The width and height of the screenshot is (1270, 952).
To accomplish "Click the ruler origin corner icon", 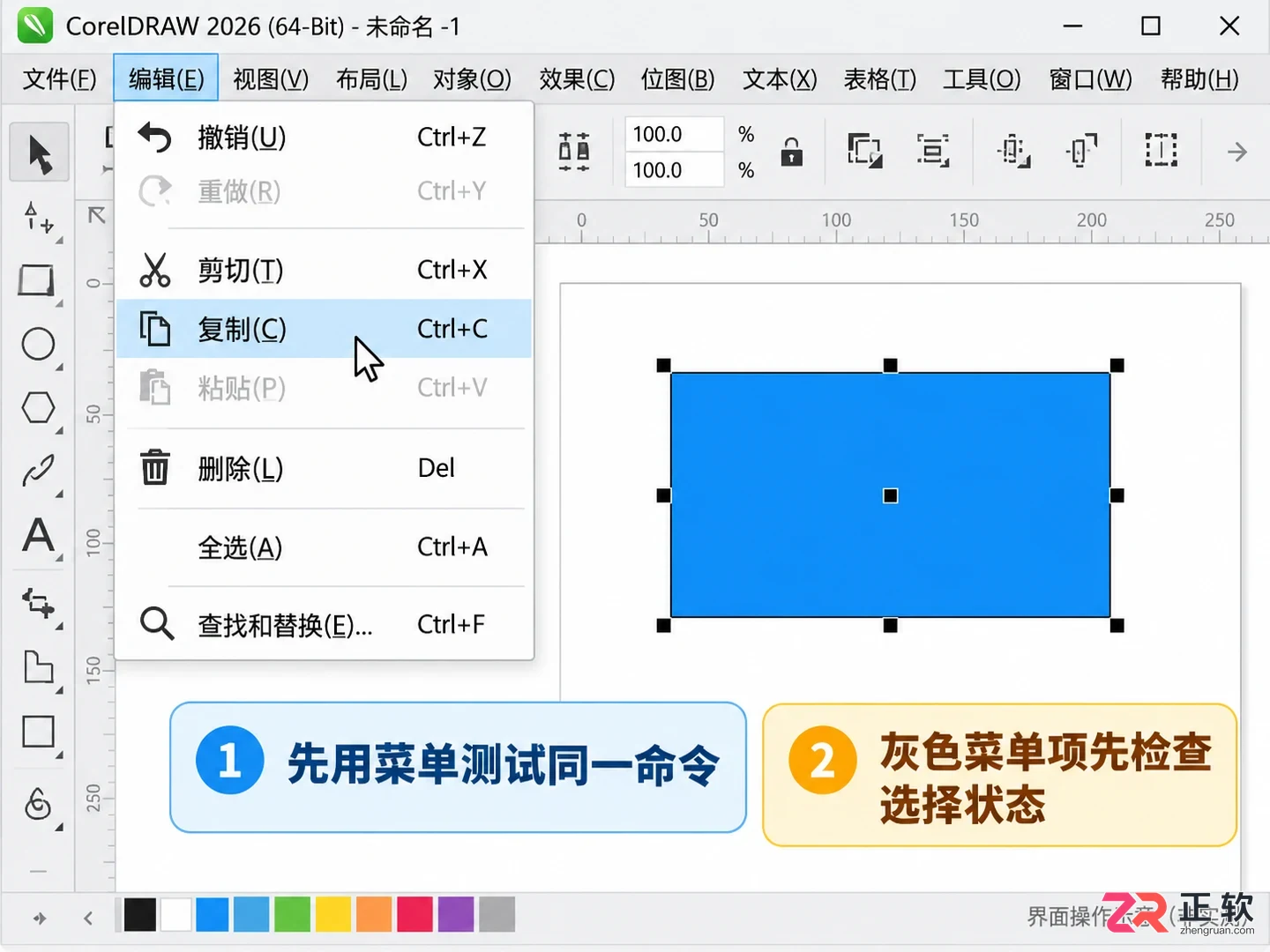I will coord(96,215).
